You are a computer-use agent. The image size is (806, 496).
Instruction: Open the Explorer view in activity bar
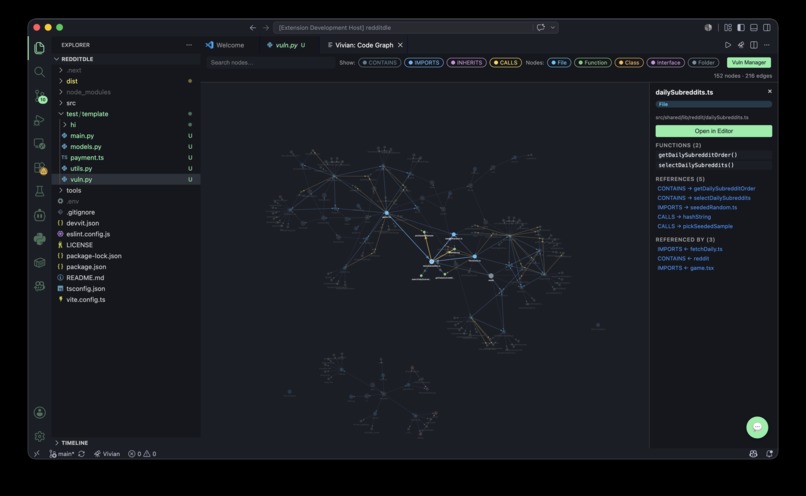pos(39,48)
